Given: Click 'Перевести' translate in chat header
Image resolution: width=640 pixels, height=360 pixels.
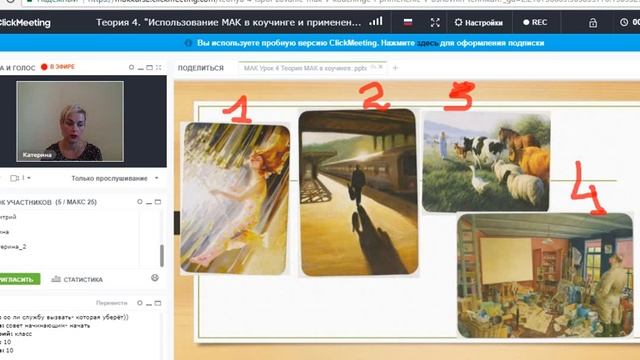Looking at the screenshot, I should (111, 303).
